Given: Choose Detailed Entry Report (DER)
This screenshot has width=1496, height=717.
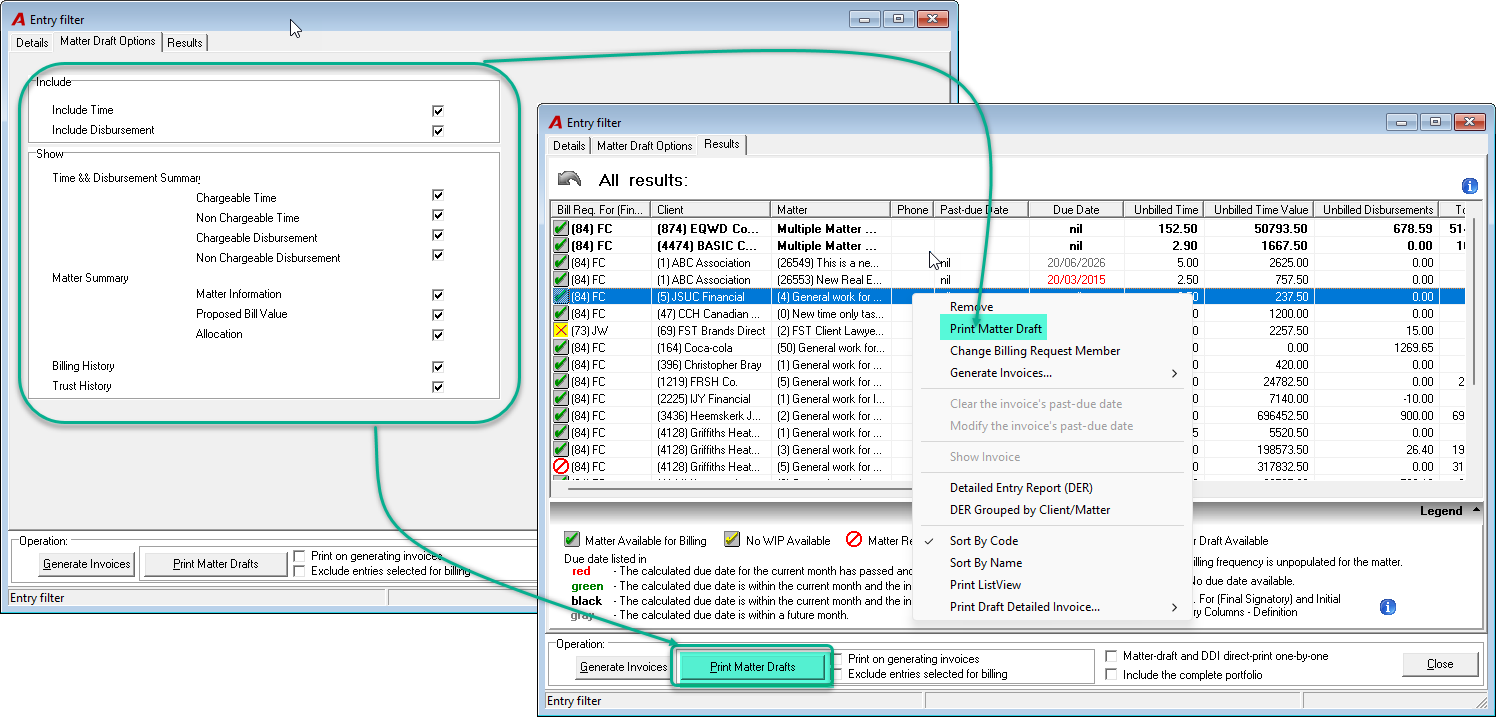Looking at the screenshot, I should coord(1021,488).
